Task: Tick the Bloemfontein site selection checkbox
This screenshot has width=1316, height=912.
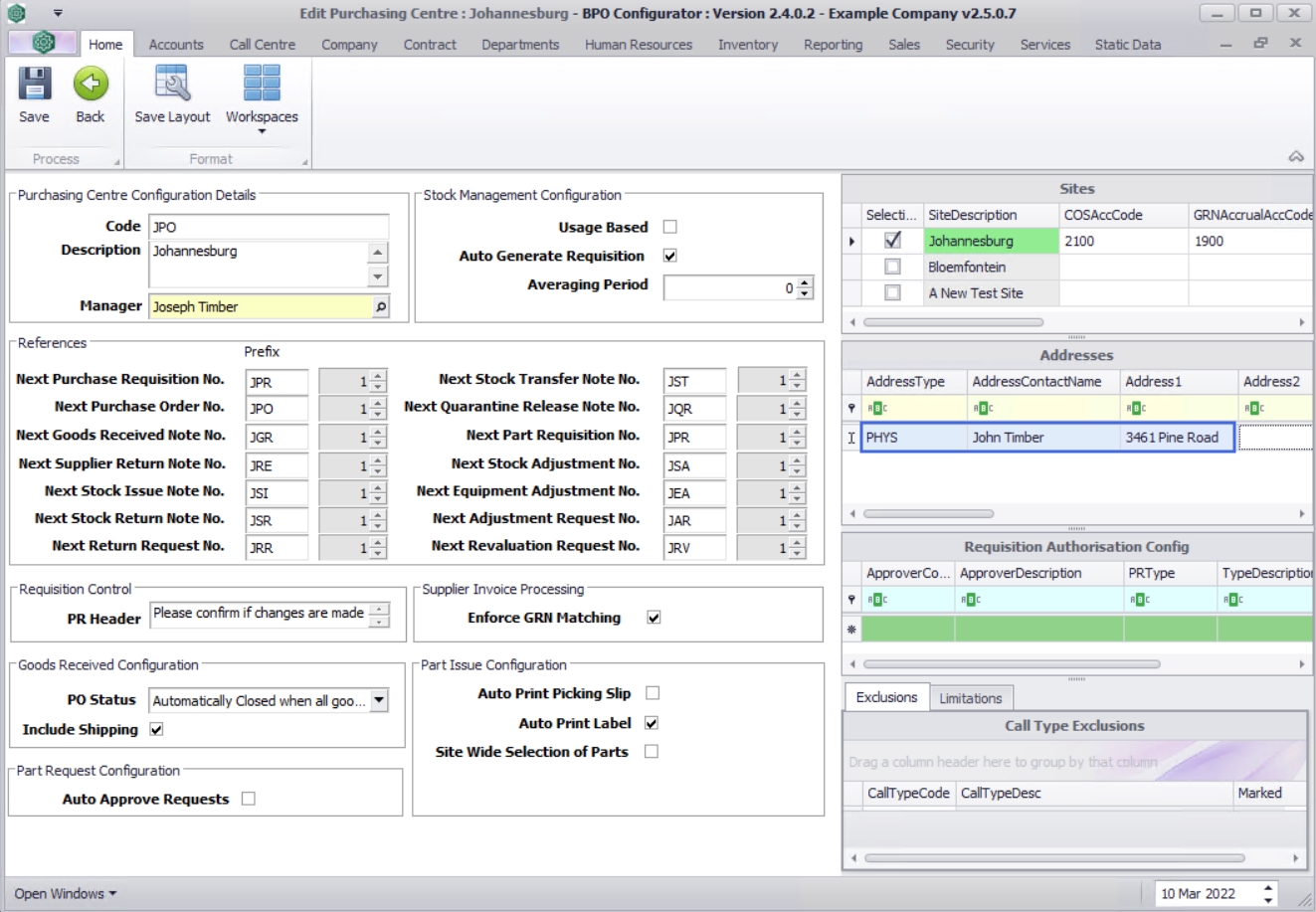Action: pyautogui.click(x=892, y=267)
